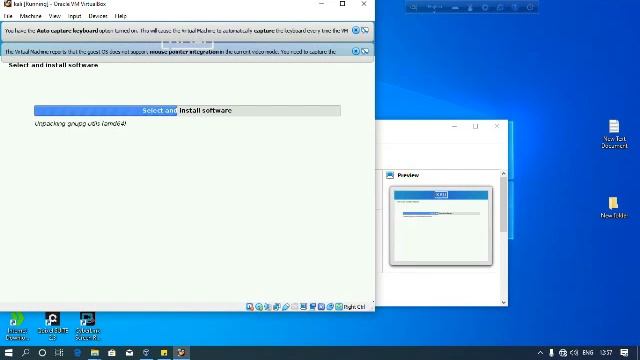Click the vertical scrollbar thumb in Manager window
Image resolution: width=640 pixels, height=360 pixels.
503,205
